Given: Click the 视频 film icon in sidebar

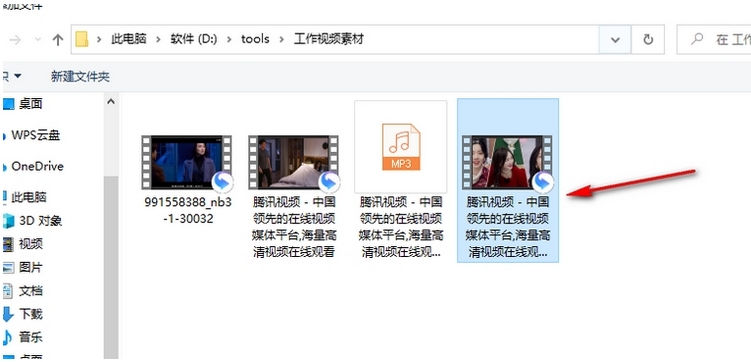Looking at the screenshot, I should 8,244.
